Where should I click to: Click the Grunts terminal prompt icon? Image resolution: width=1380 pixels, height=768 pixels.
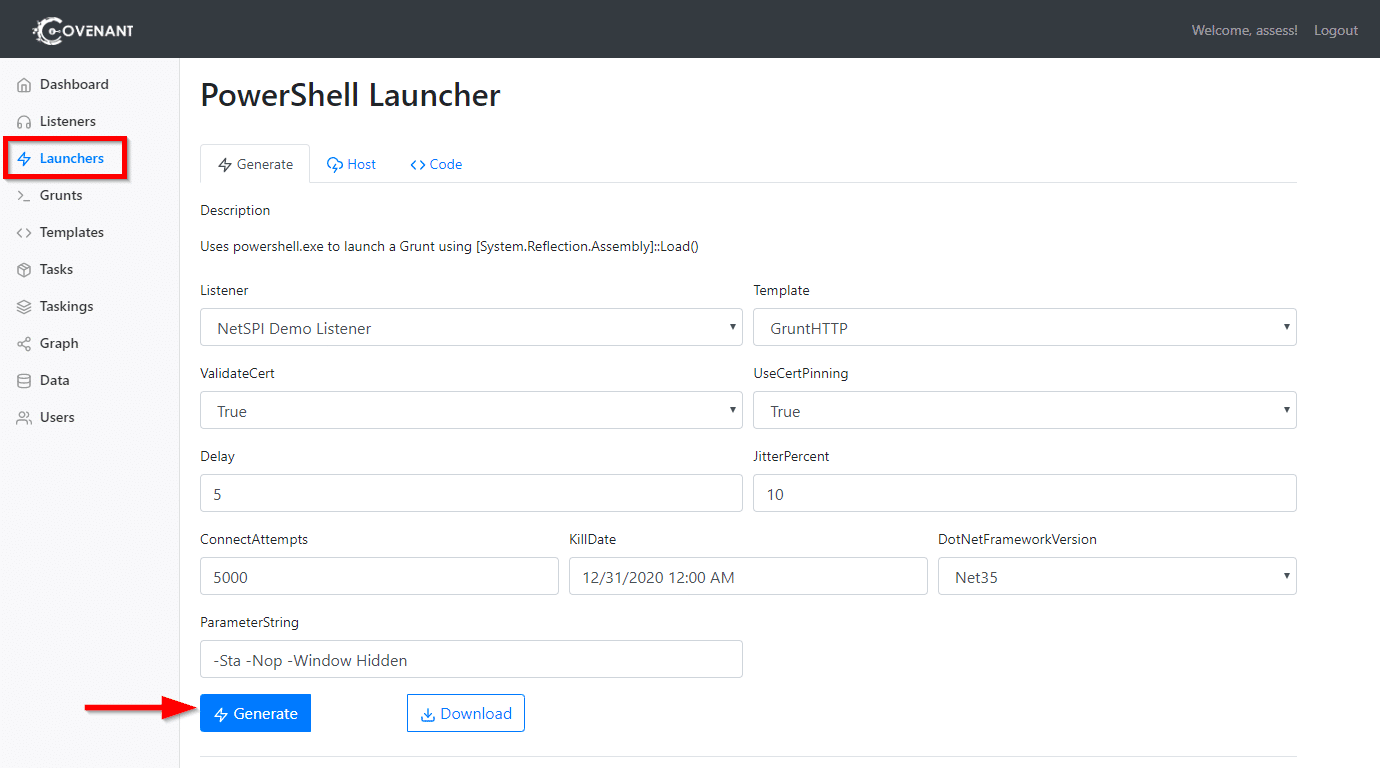24,196
